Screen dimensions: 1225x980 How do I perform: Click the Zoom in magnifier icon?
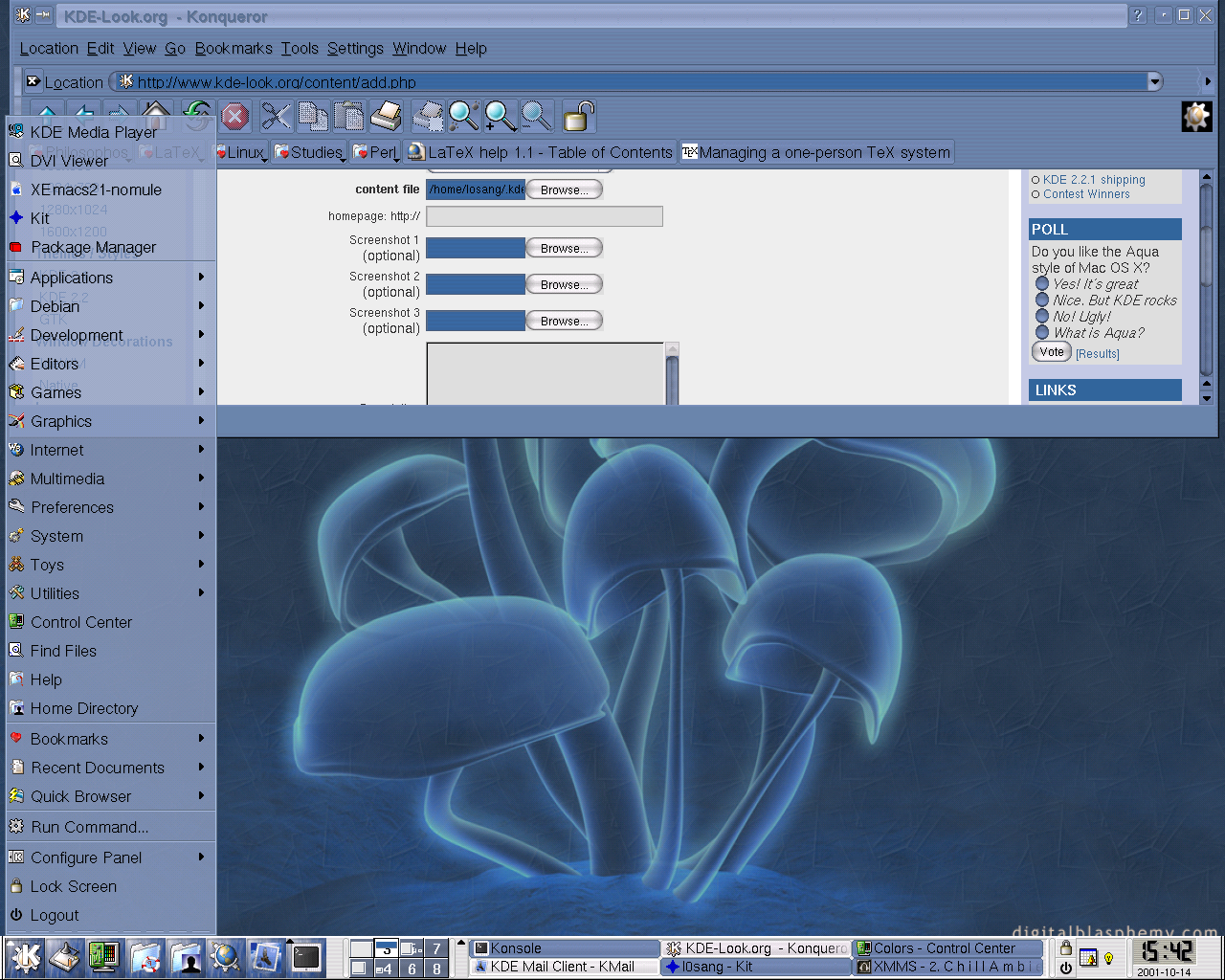(501, 117)
